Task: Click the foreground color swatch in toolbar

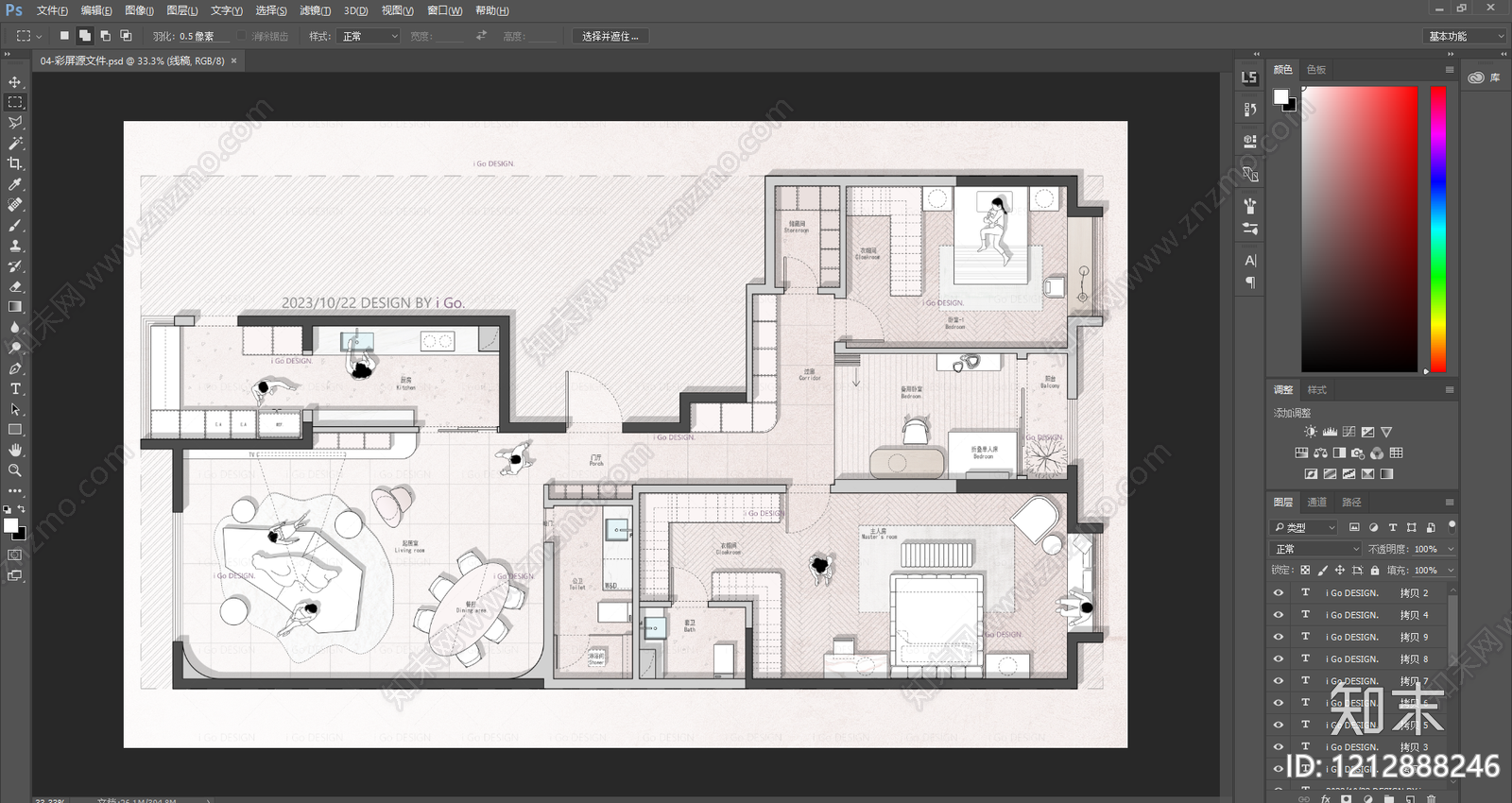Action: coord(10,525)
